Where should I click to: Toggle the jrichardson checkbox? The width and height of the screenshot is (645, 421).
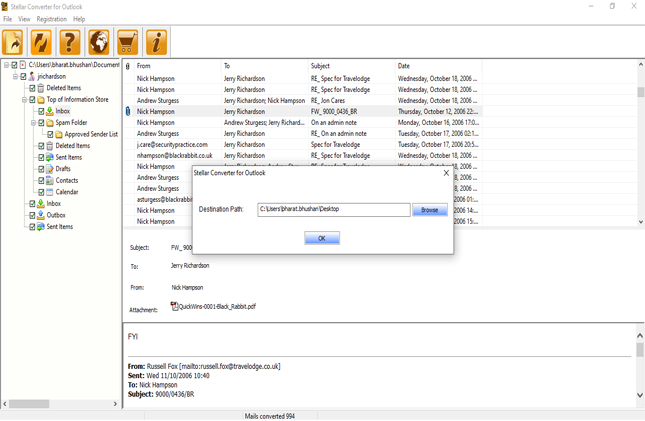[23, 76]
